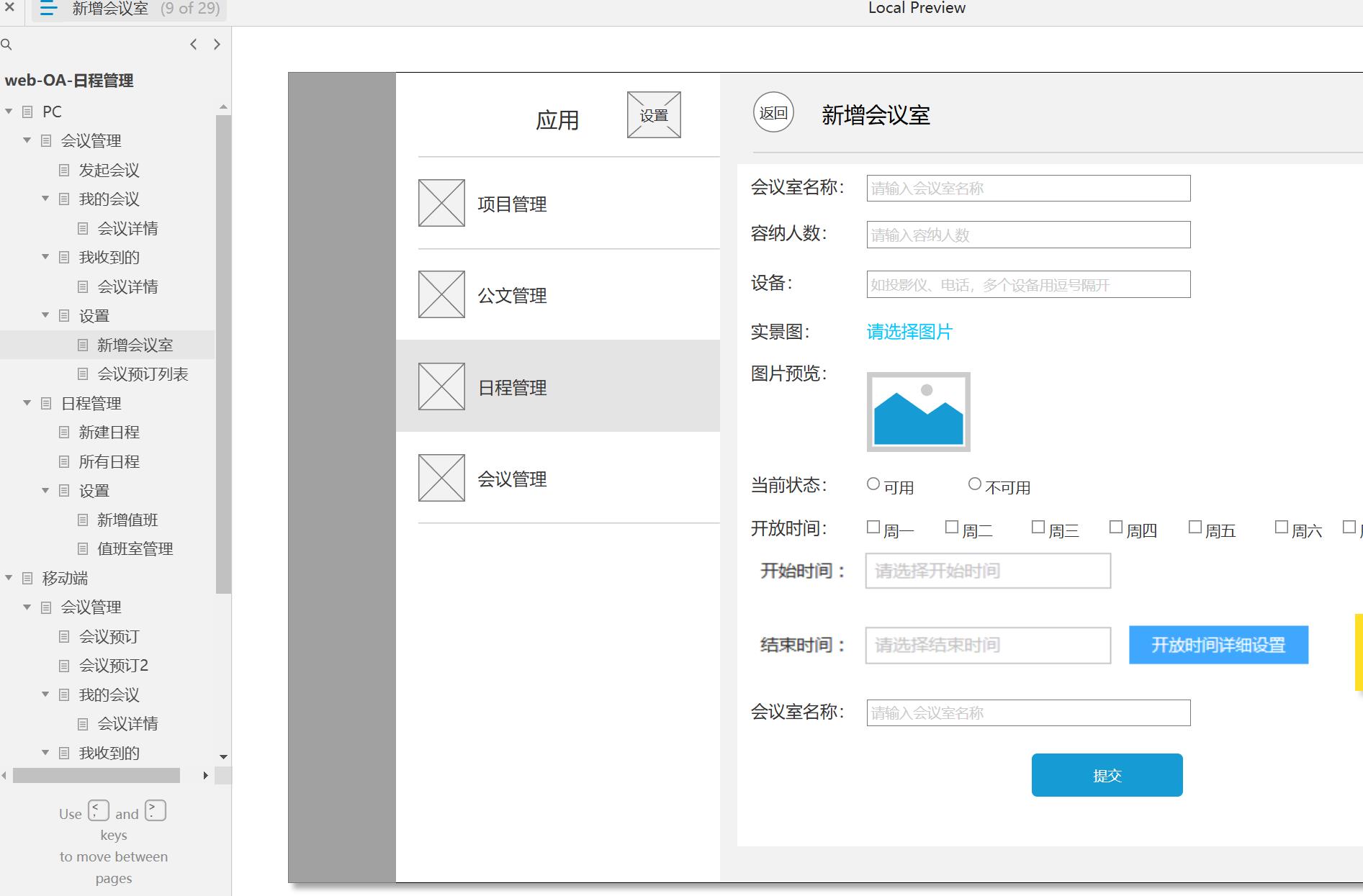Click the 图片预览 picture thumbnail
This screenshot has width=1363, height=896.
(x=918, y=412)
